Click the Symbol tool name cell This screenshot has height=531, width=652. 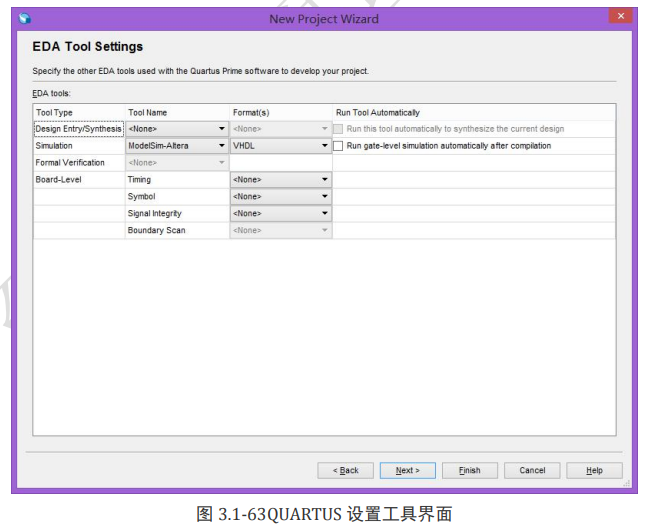click(177, 196)
